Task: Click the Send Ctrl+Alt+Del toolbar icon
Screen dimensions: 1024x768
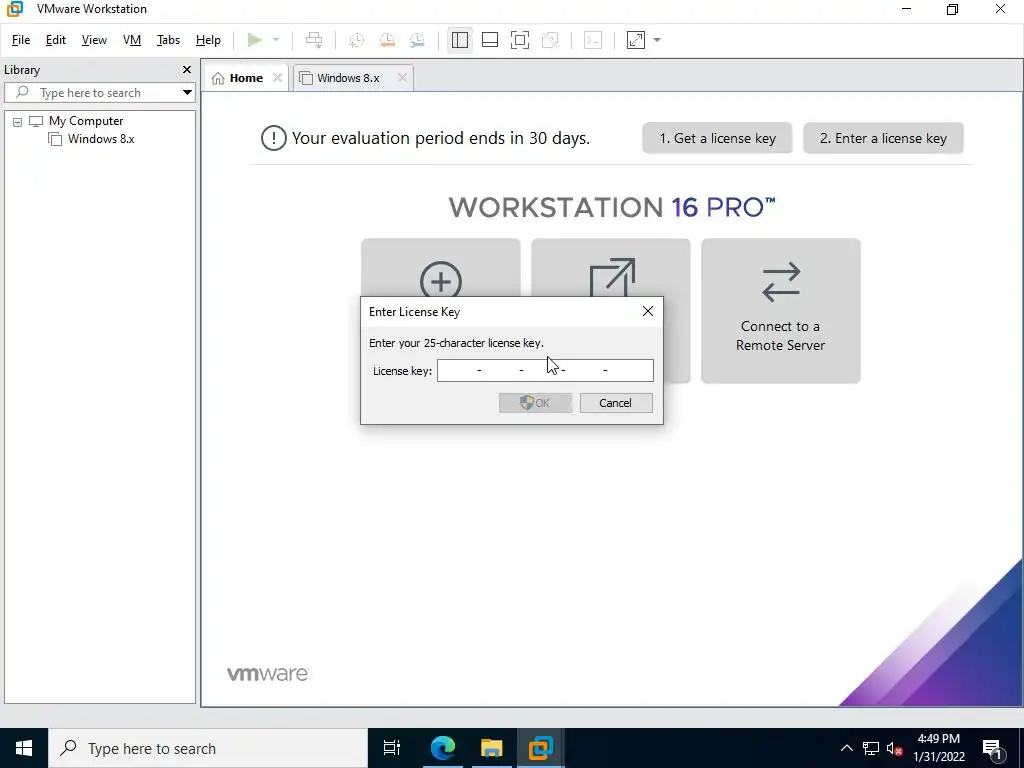Action: point(314,40)
